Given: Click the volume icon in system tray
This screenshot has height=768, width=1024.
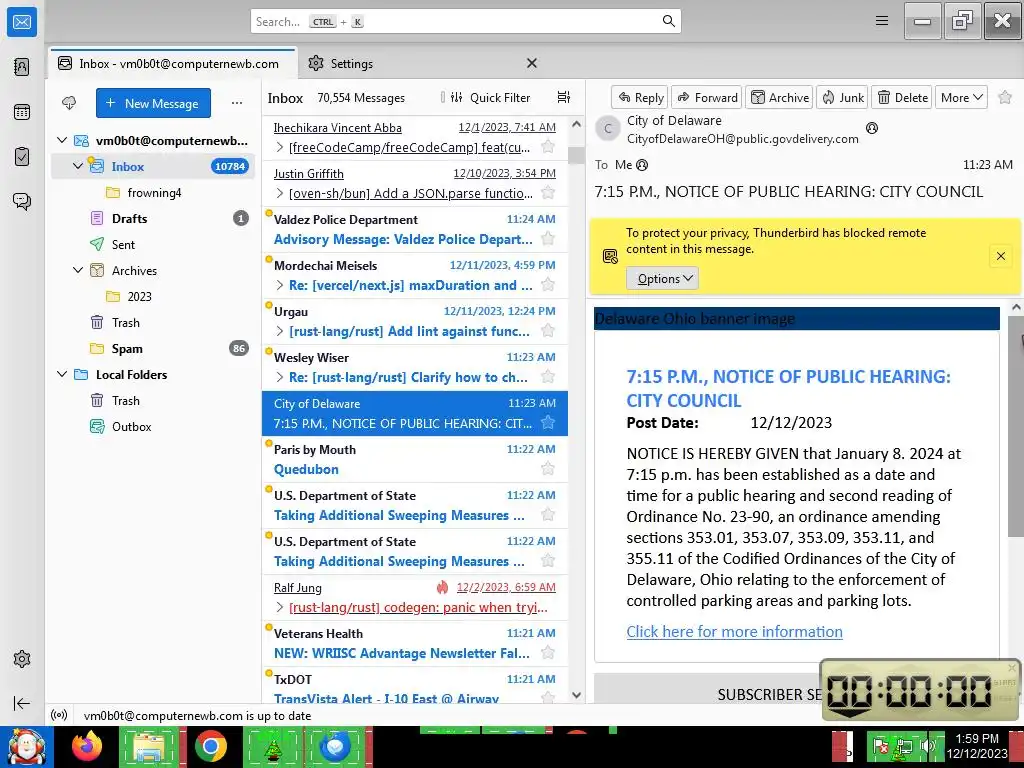Looking at the screenshot, I should (x=927, y=745).
